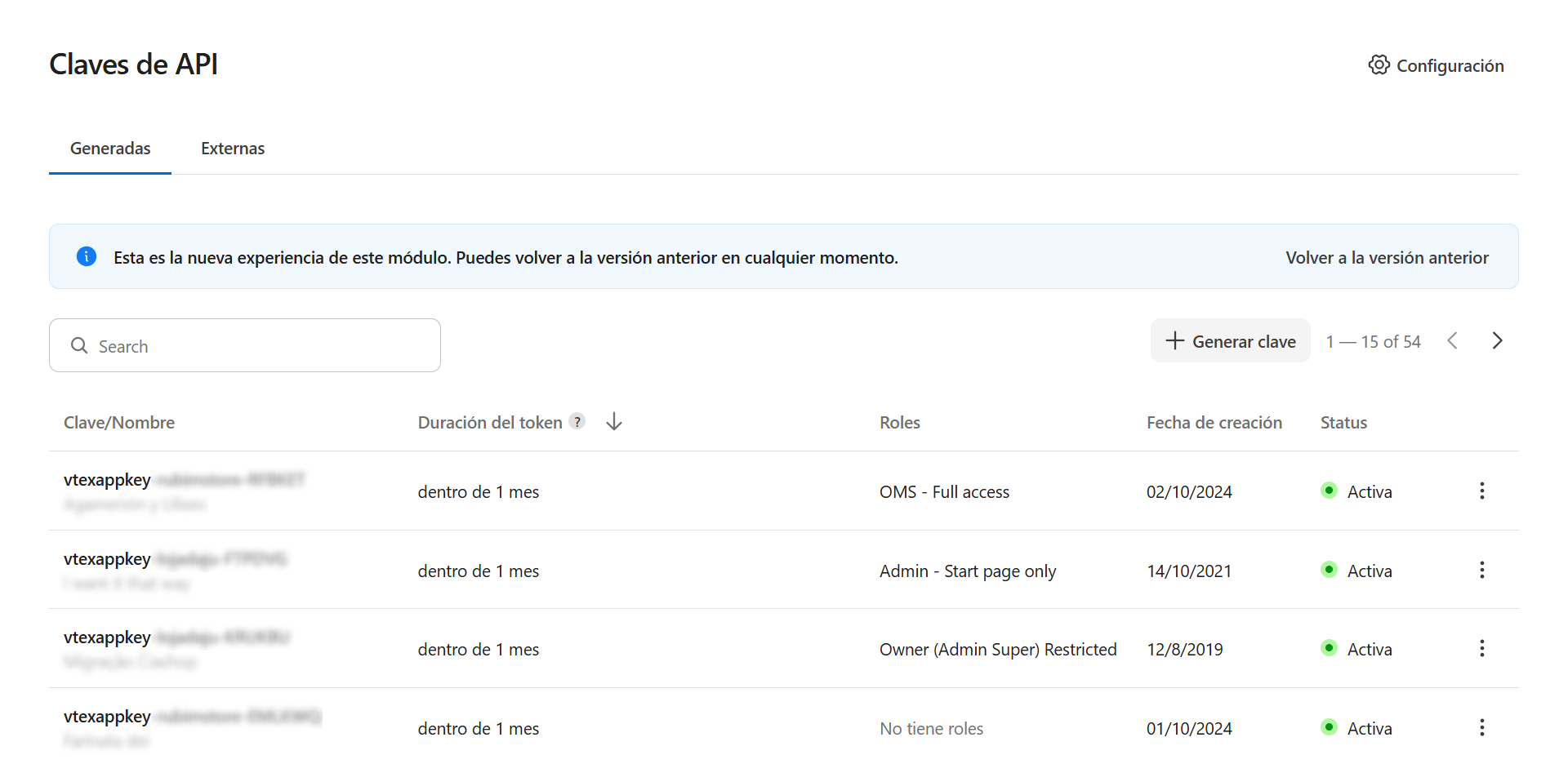Viewport: 1568px width, 764px height.
Task: Sort by token duration using the down arrow
Action: pos(614,421)
